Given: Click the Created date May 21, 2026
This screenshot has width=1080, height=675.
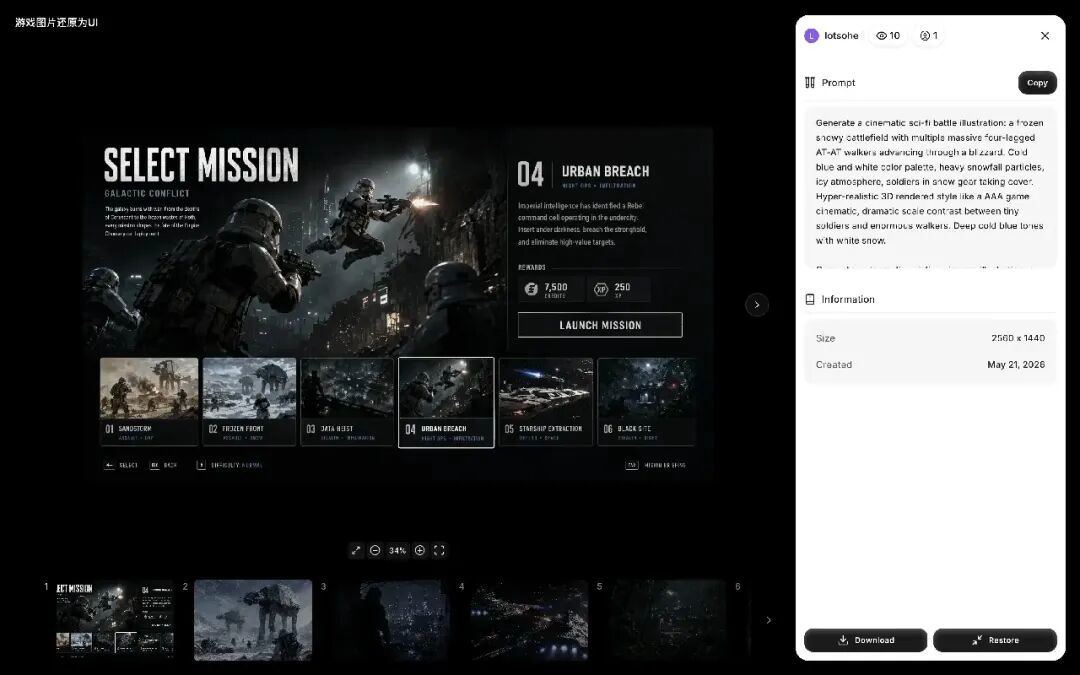Looking at the screenshot, I should pyautogui.click(x=1016, y=364).
